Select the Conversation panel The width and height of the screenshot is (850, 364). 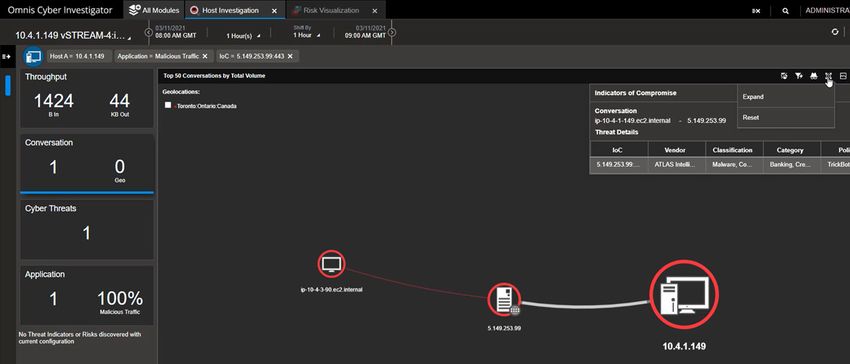87,163
